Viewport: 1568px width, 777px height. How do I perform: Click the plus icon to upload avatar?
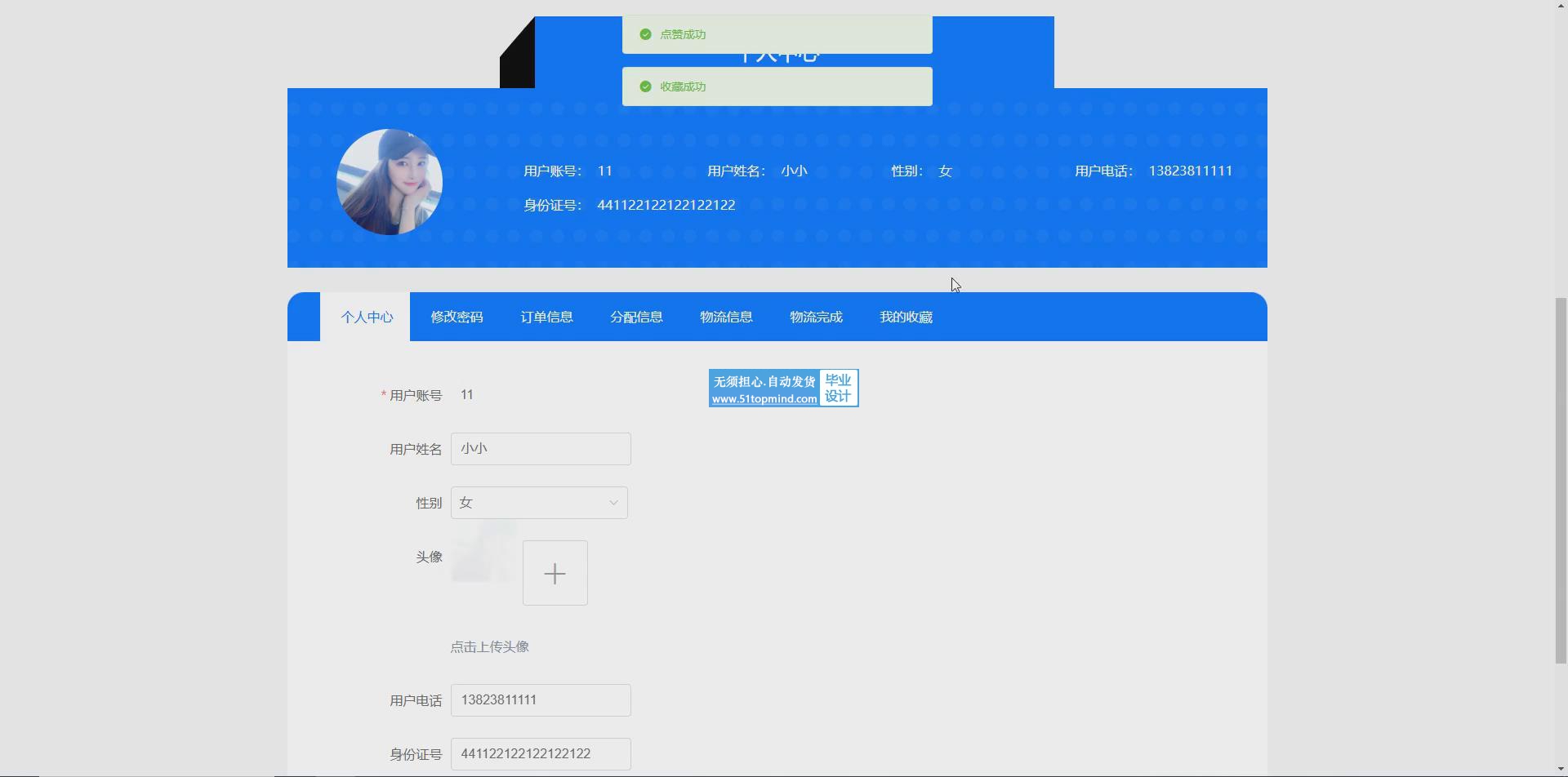[555, 573]
